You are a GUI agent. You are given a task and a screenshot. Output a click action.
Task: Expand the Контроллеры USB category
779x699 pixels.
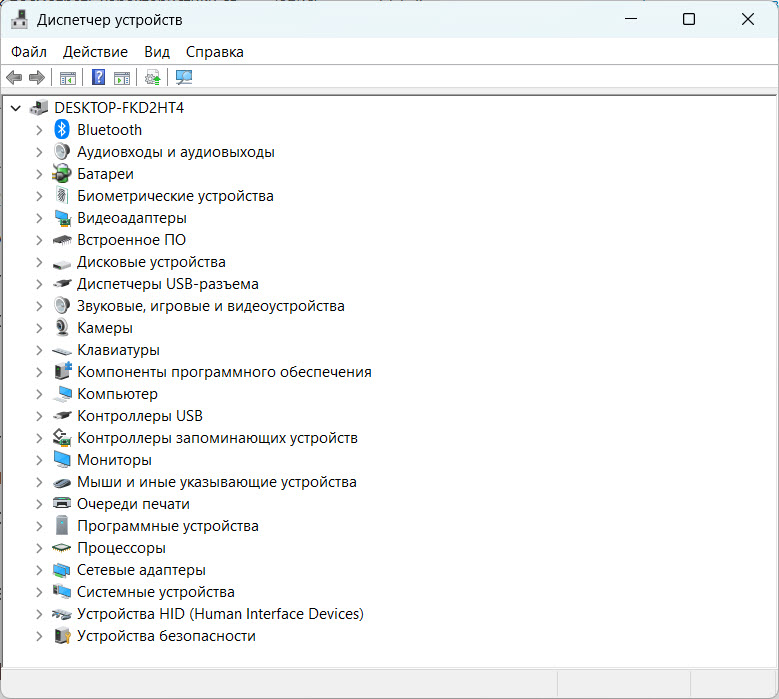39,416
